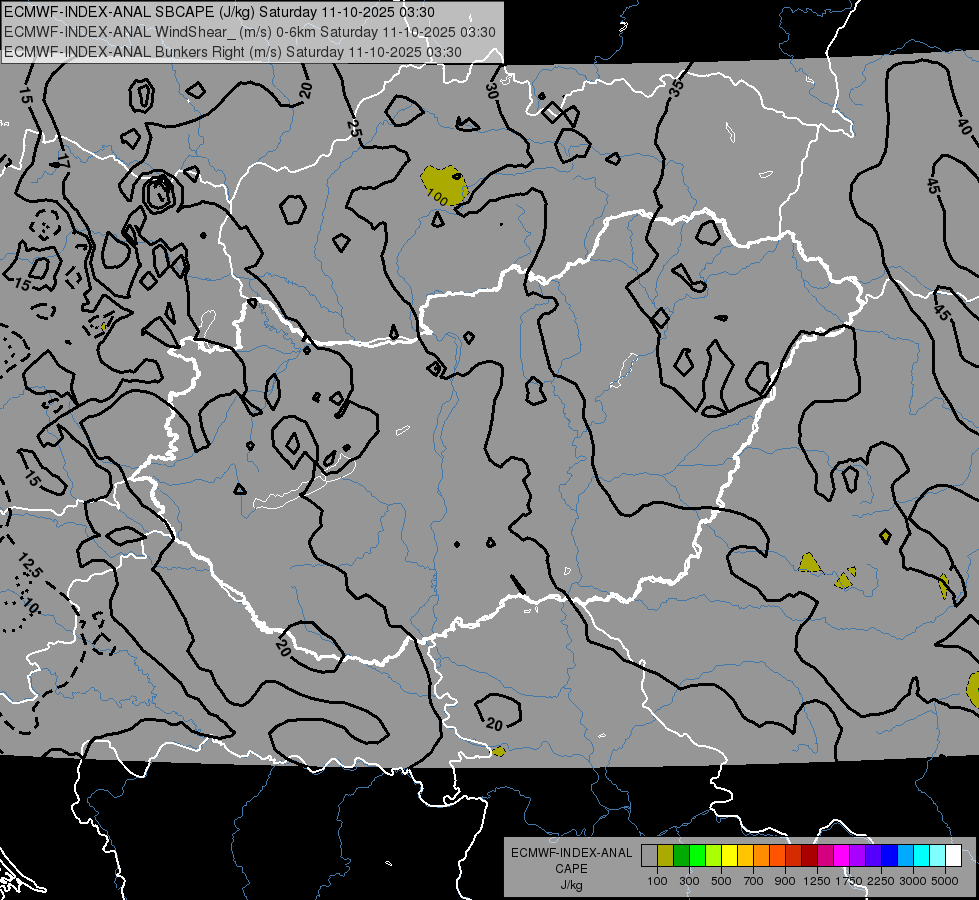This screenshot has width=979, height=900.
Task: Click the 30 contour label on the map
Action: coord(491,91)
